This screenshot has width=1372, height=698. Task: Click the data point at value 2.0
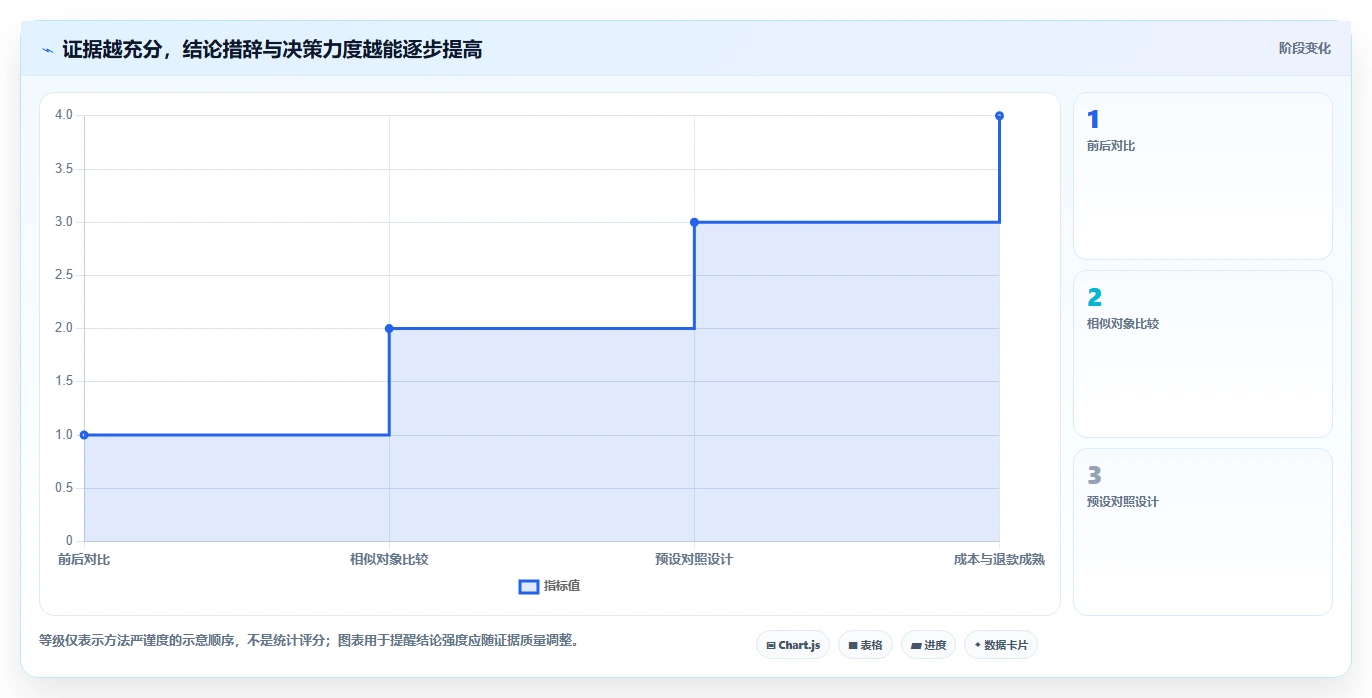389,328
